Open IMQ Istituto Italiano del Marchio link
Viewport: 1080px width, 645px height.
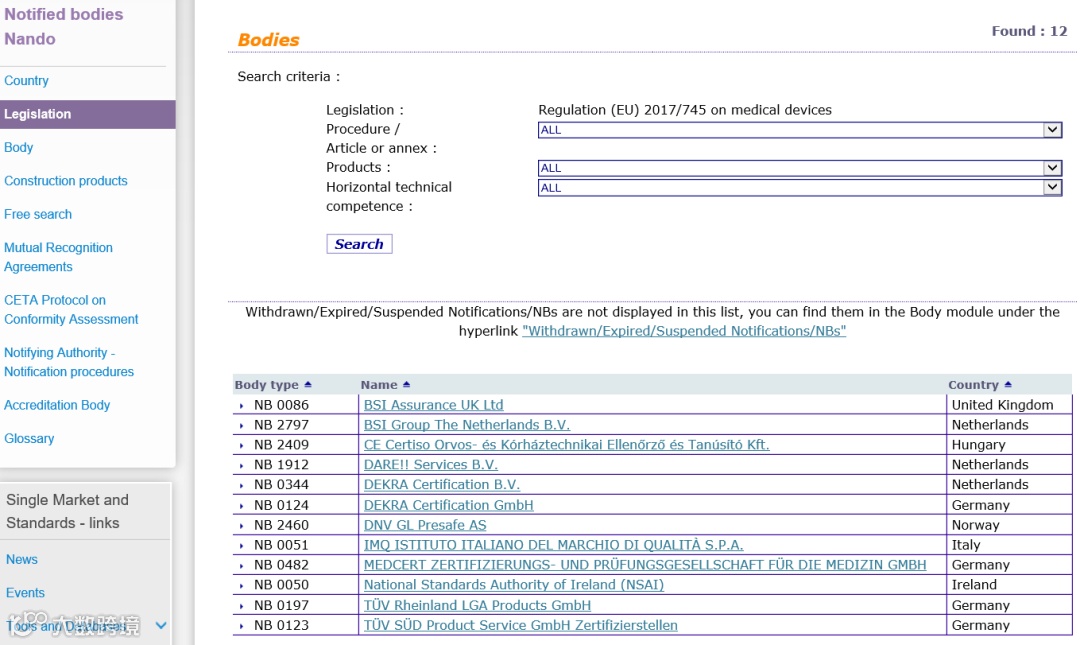(553, 545)
